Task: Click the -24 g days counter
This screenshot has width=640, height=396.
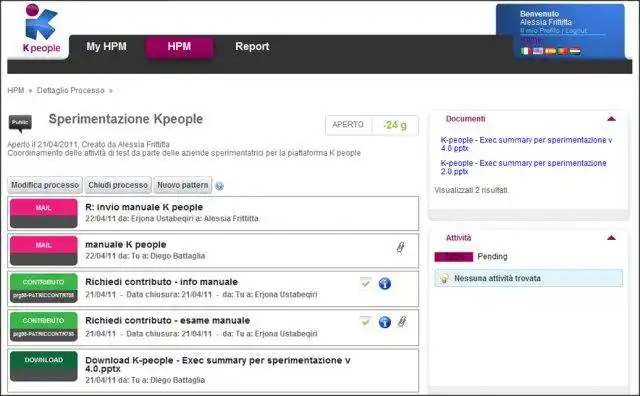Action: [x=395, y=125]
